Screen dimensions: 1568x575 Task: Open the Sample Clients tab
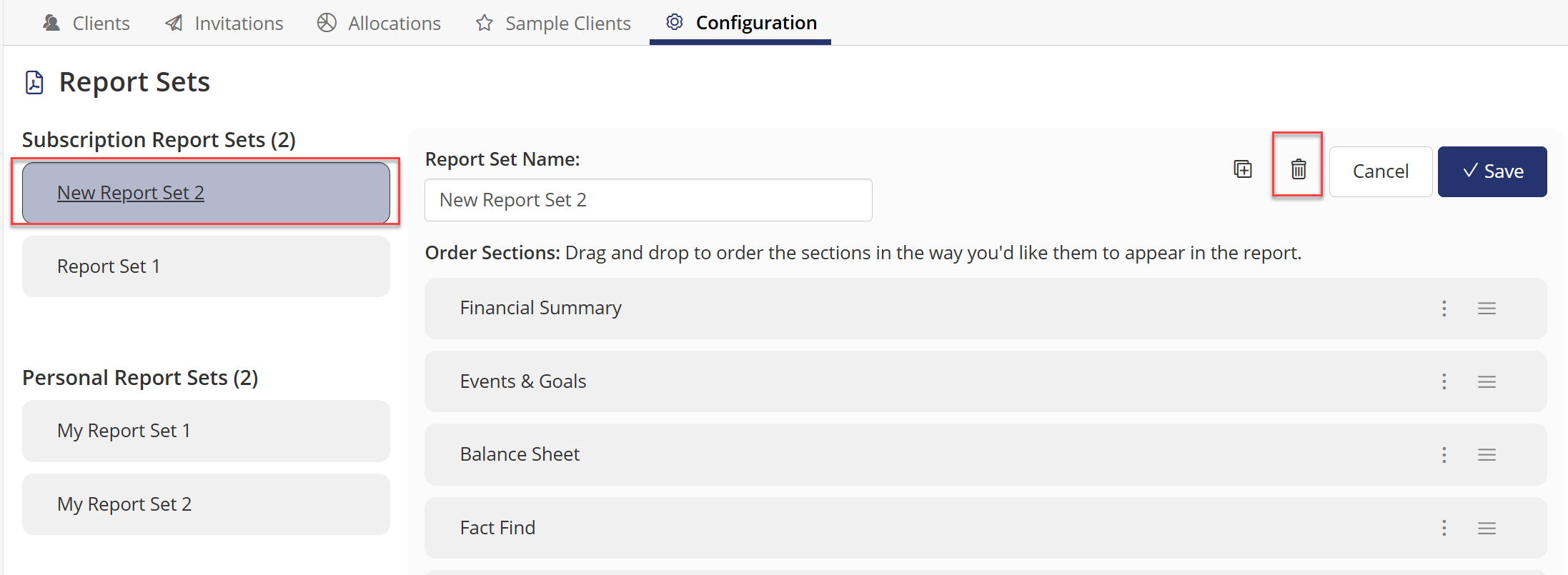(x=553, y=23)
